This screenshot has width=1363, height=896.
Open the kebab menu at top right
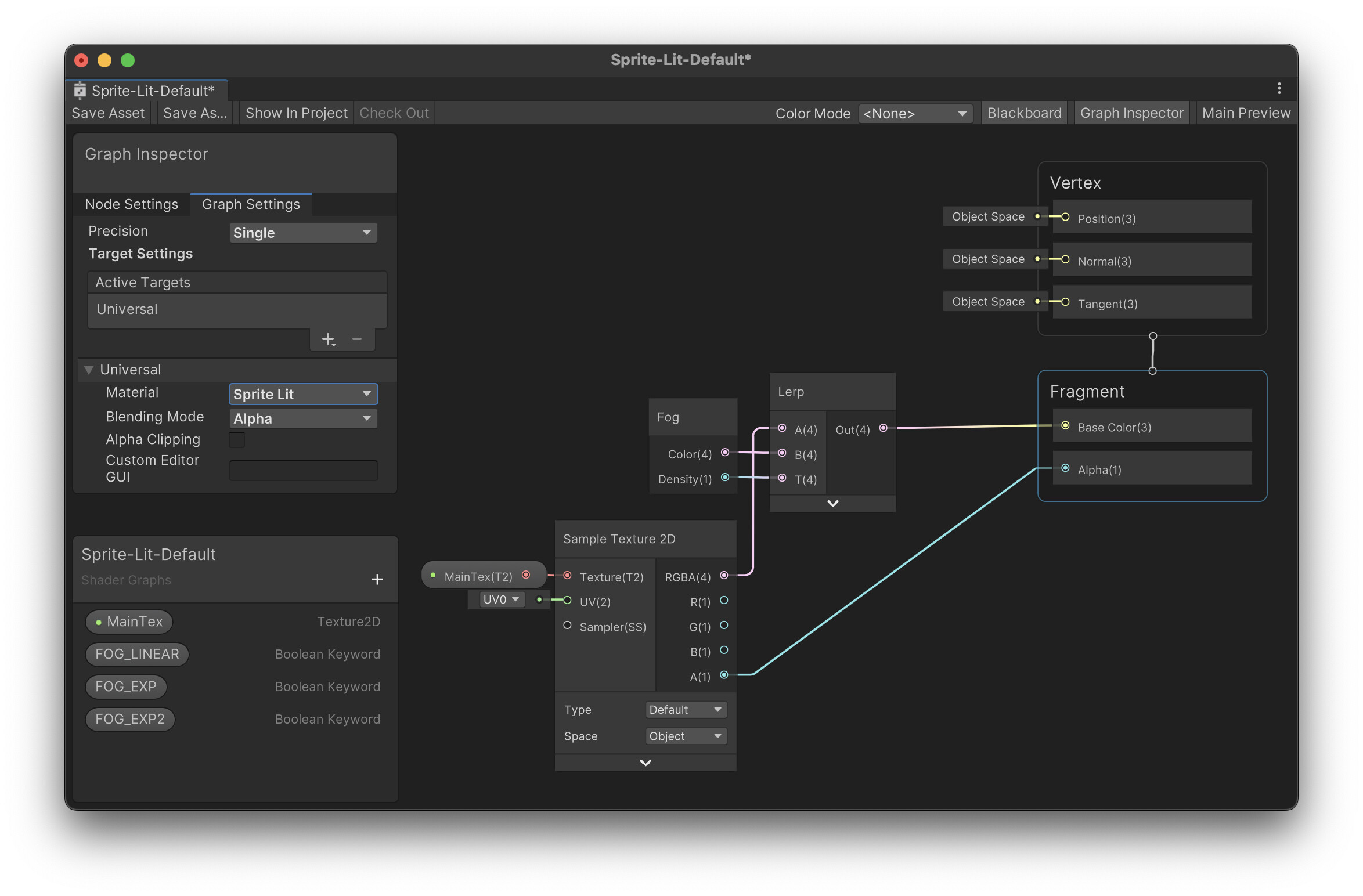pyautogui.click(x=1279, y=88)
